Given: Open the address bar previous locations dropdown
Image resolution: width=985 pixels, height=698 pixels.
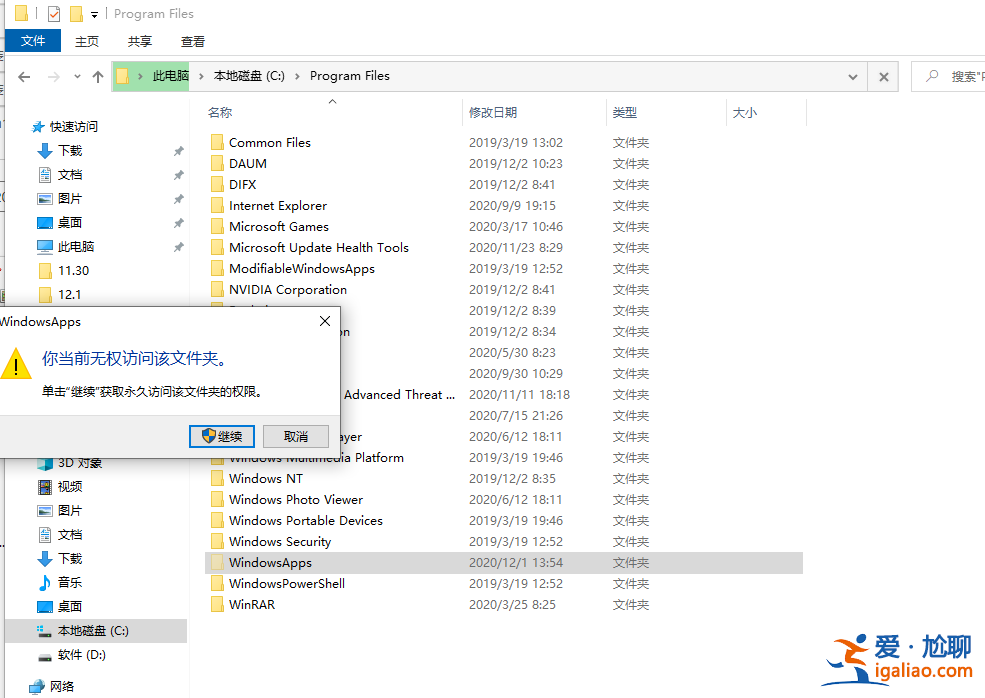Looking at the screenshot, I should point(852,76).
